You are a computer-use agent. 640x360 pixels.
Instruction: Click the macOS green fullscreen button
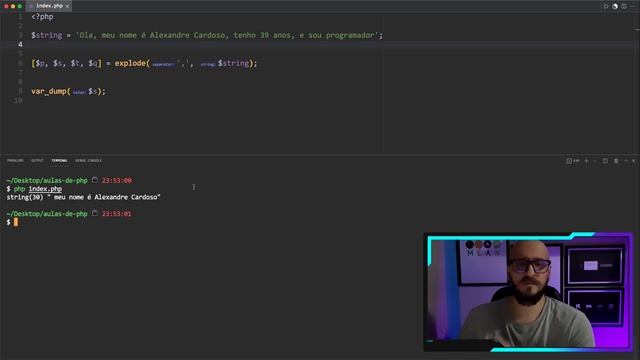(20, 6)
